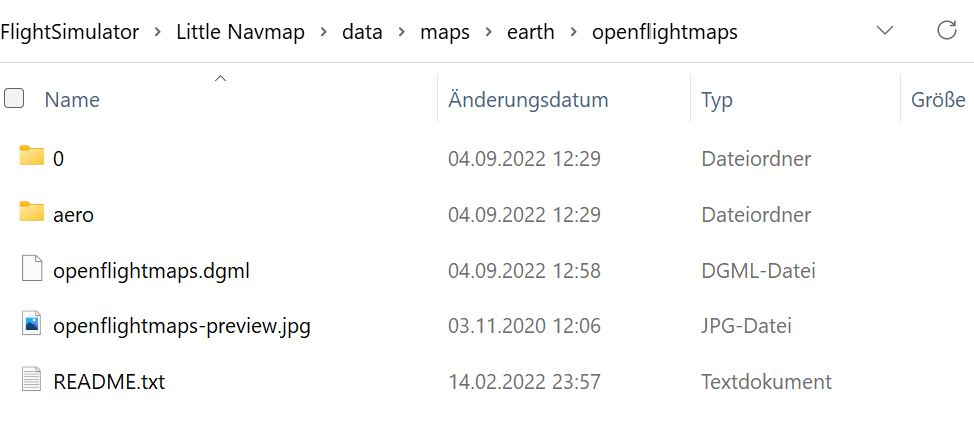The height and width of the screenshot is (425, 974).
Task: Sort by the Größe column
Action: pyautogui.click(x=937, y=100)
